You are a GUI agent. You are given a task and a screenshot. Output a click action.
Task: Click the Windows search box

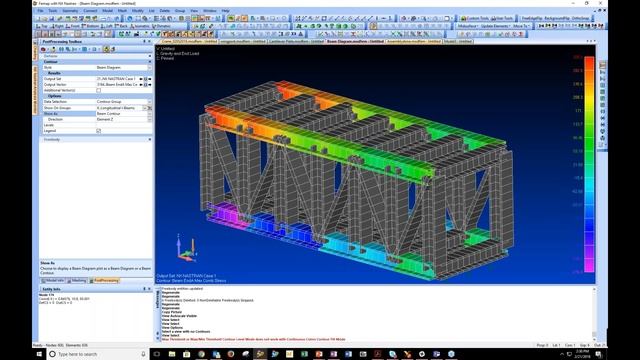point(97,354)
